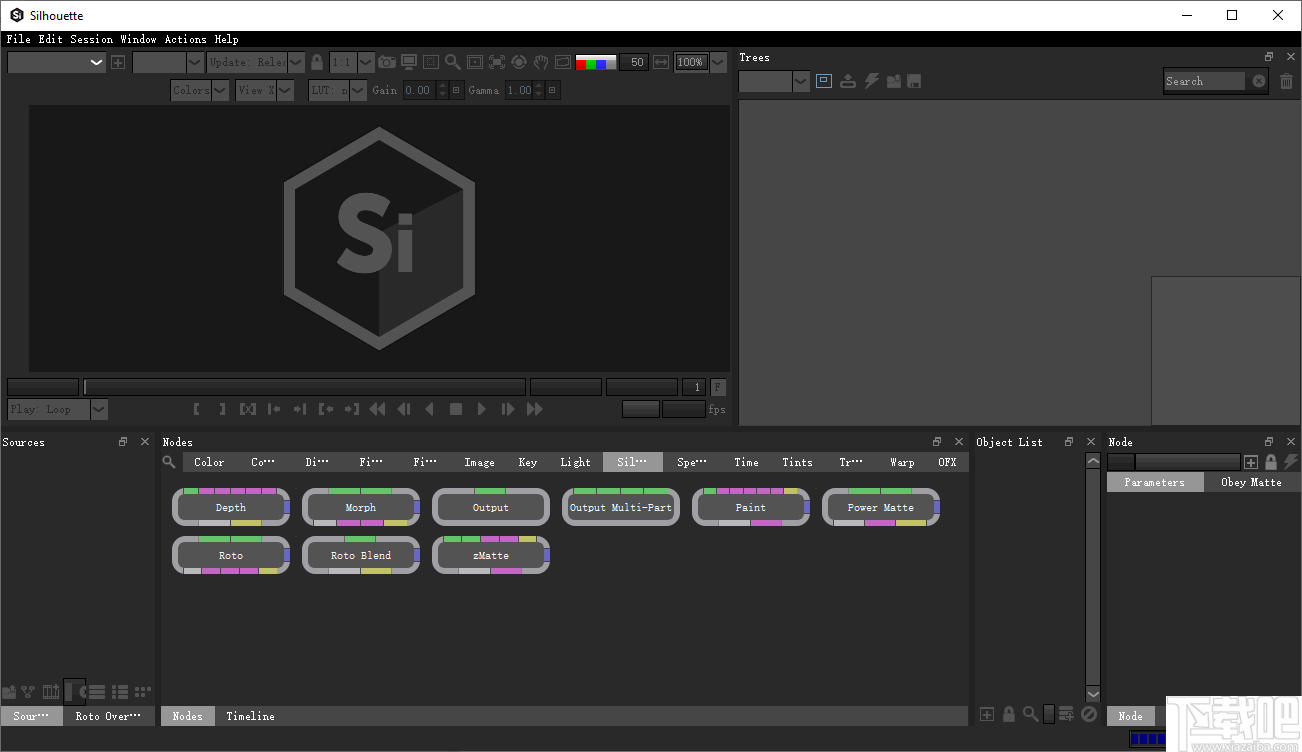Click the search magnifier icon in Nodes panel
Screen dimensions: 1302x752
pos(169,462)
